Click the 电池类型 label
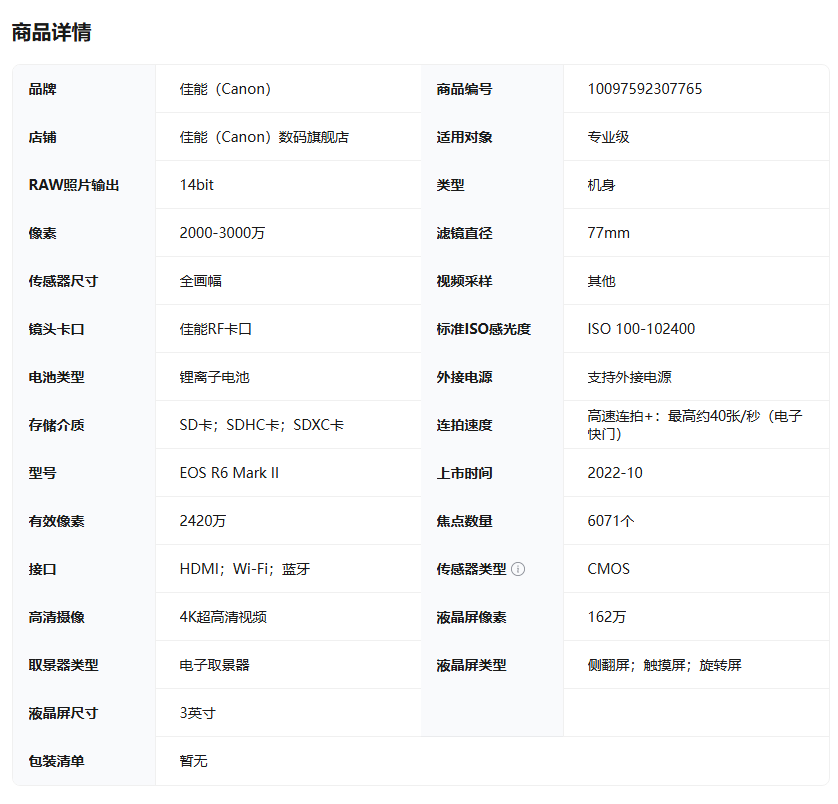The height and width of the screenshot is (804, 838). pos(56,377)
